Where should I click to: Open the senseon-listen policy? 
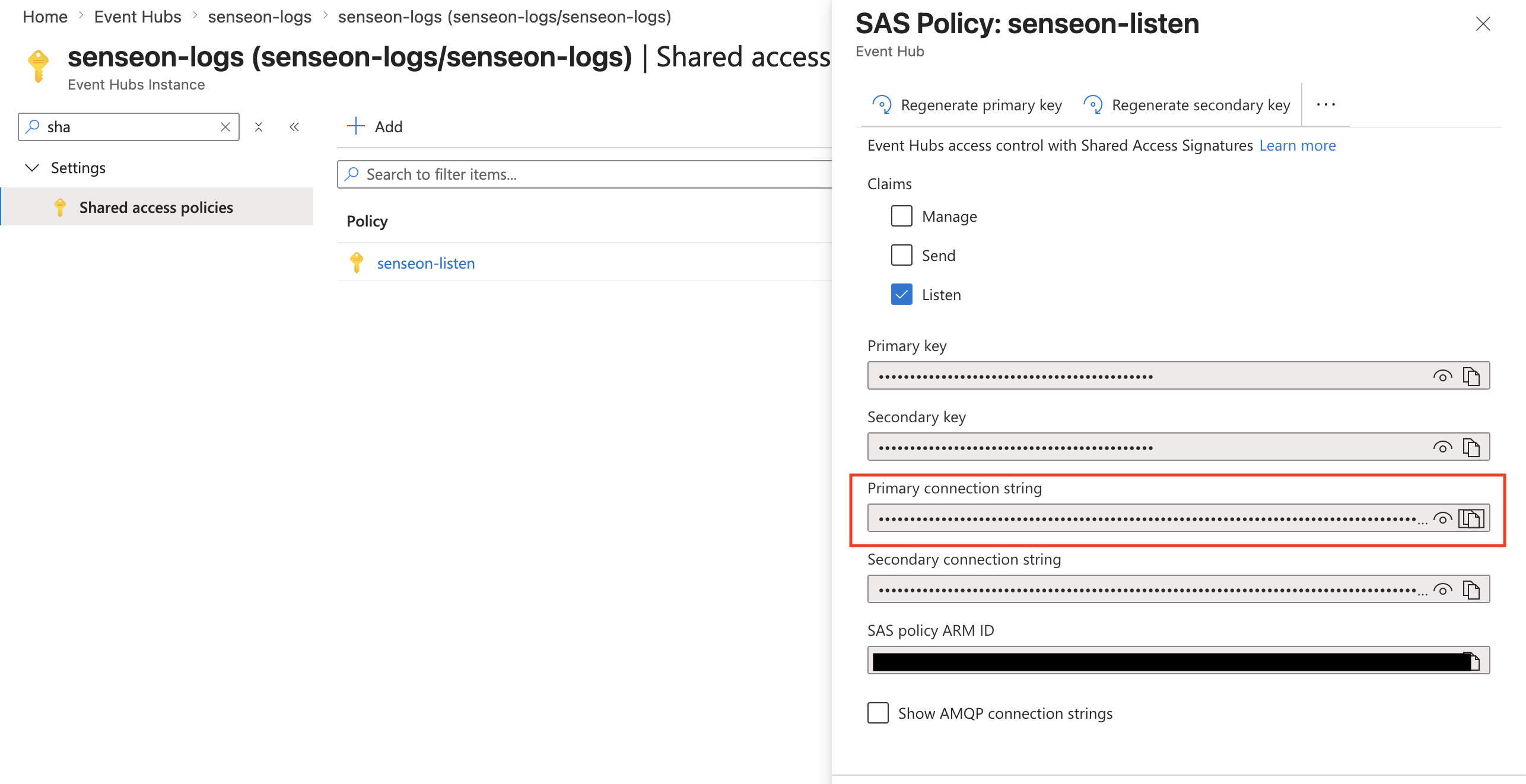click(x=425, y=263)
